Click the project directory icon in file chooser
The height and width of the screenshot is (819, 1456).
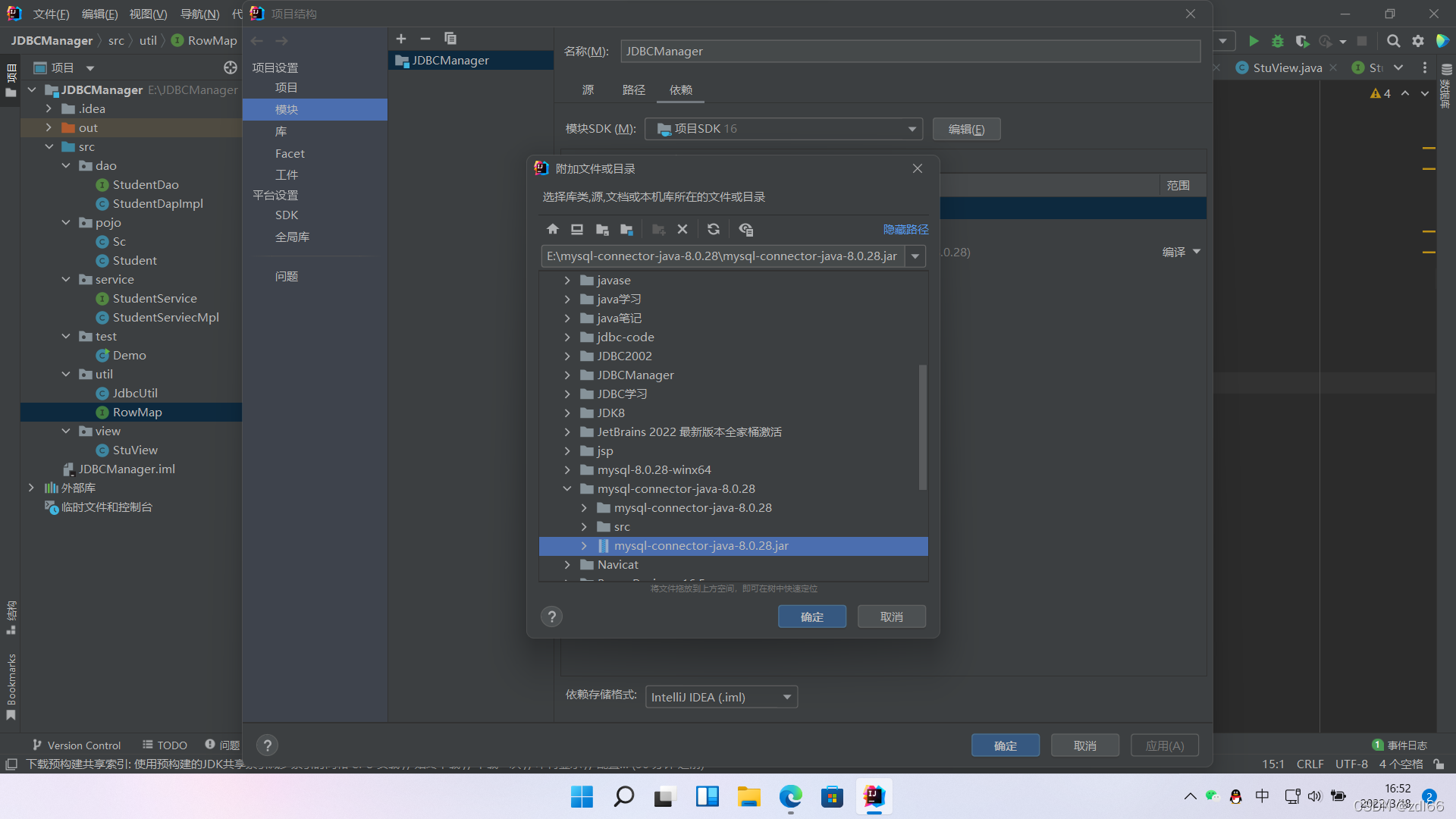pyautogui.click(x=602, y=229)
